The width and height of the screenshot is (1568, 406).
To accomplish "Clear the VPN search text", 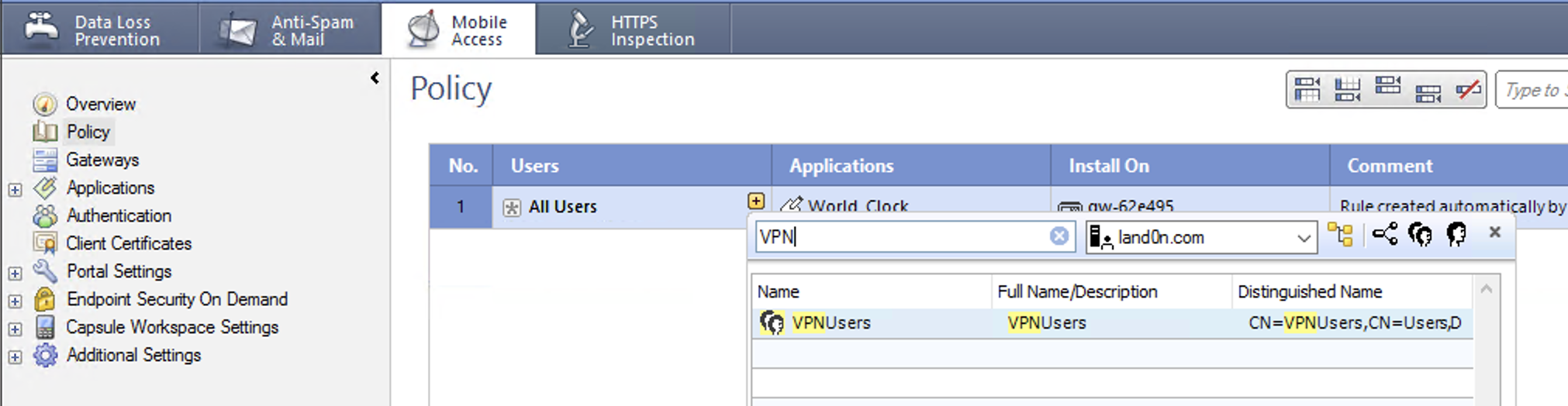I will 1059,236.
